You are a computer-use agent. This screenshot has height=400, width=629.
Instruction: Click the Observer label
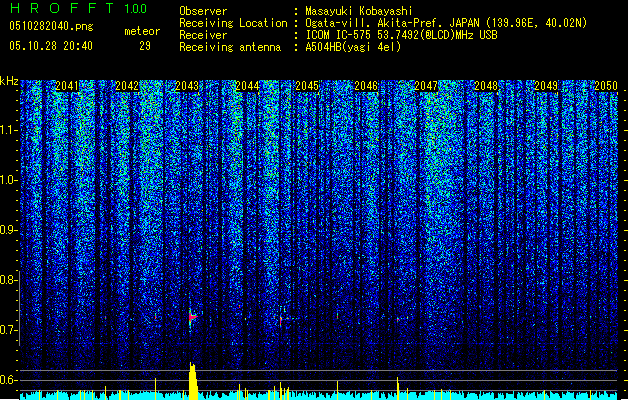pos(203,11)
